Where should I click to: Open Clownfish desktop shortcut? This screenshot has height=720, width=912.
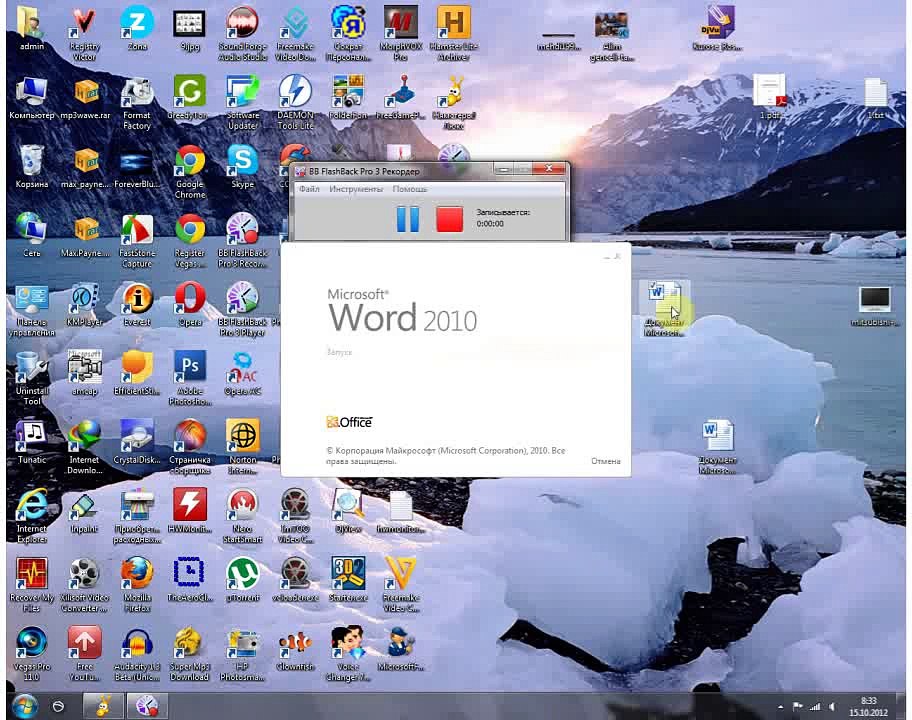pyautogui.click(x=295, y=648)
